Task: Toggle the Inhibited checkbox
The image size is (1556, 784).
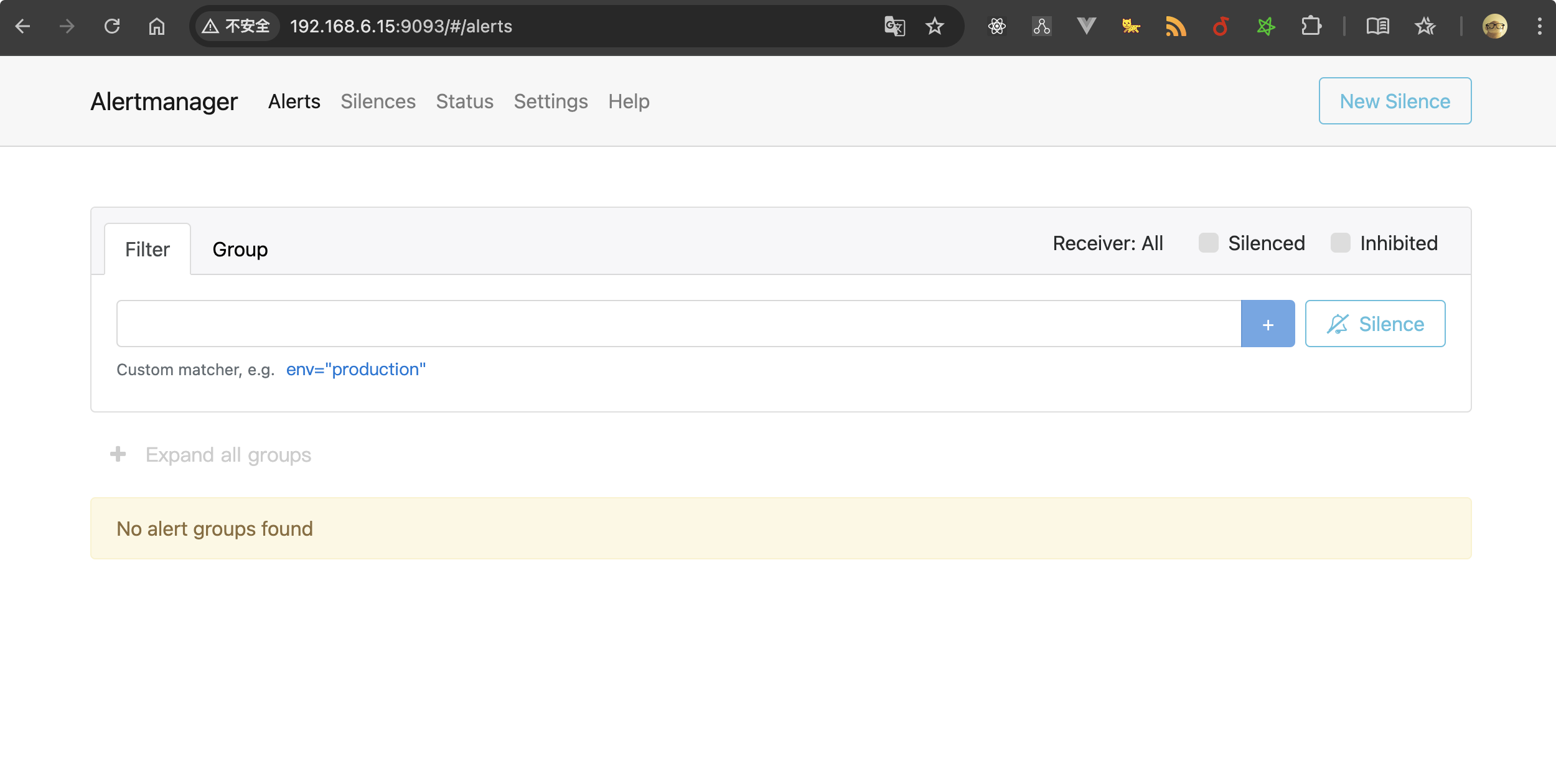Action: pyautogui.click(x=1341, y=243)
